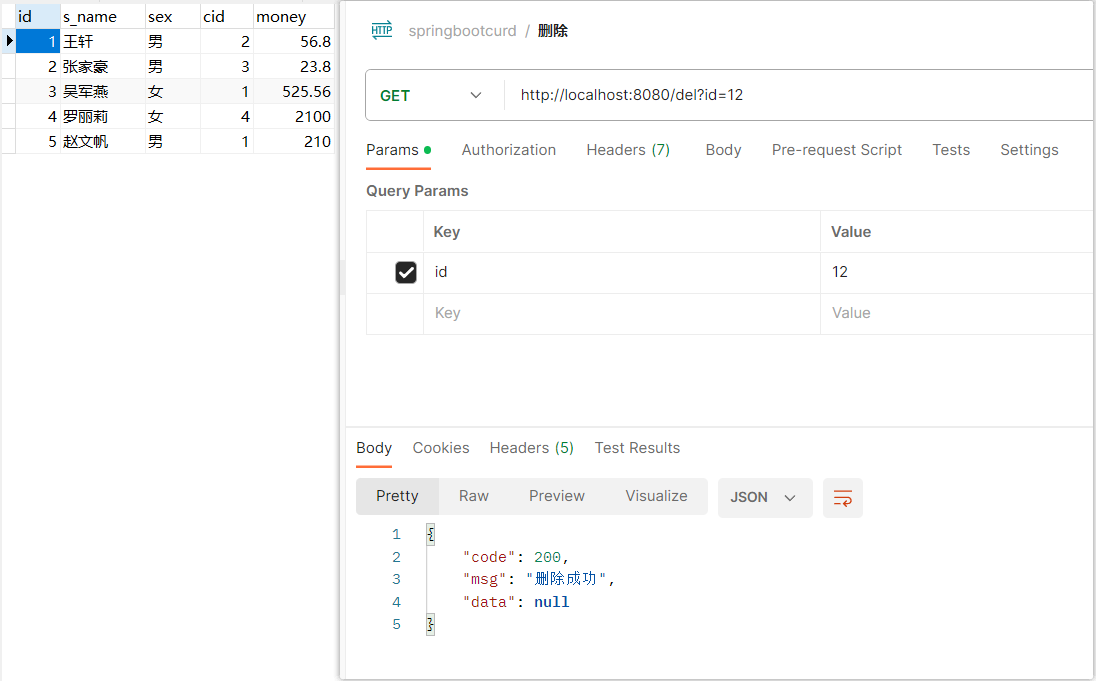Click the empty Key placeholder field
This screenshot has width=1096, height=681.
tap(620, 313)
